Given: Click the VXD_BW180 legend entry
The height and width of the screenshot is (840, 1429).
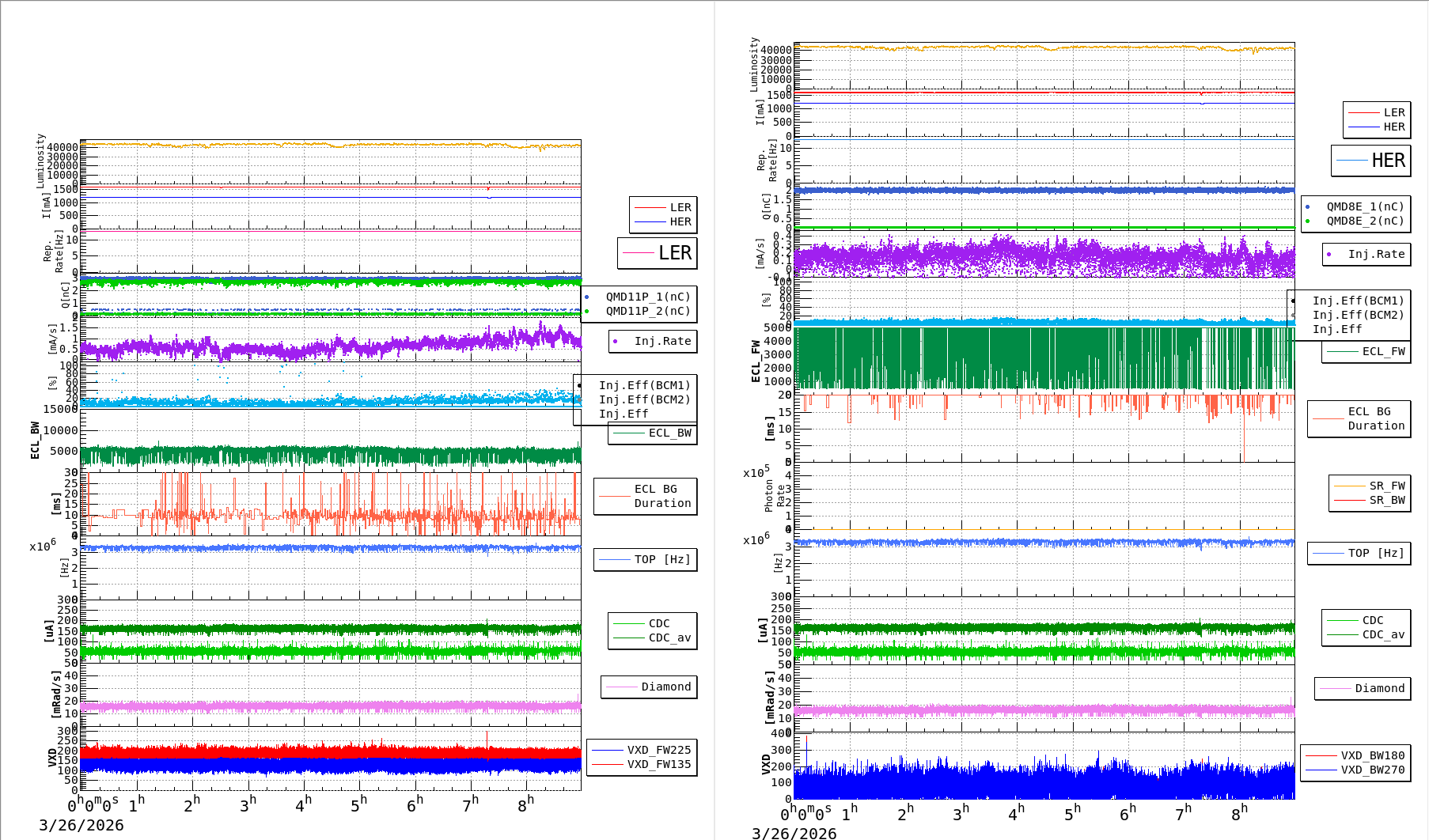Looking at the screenshot, I should [x=1372, y=755].
